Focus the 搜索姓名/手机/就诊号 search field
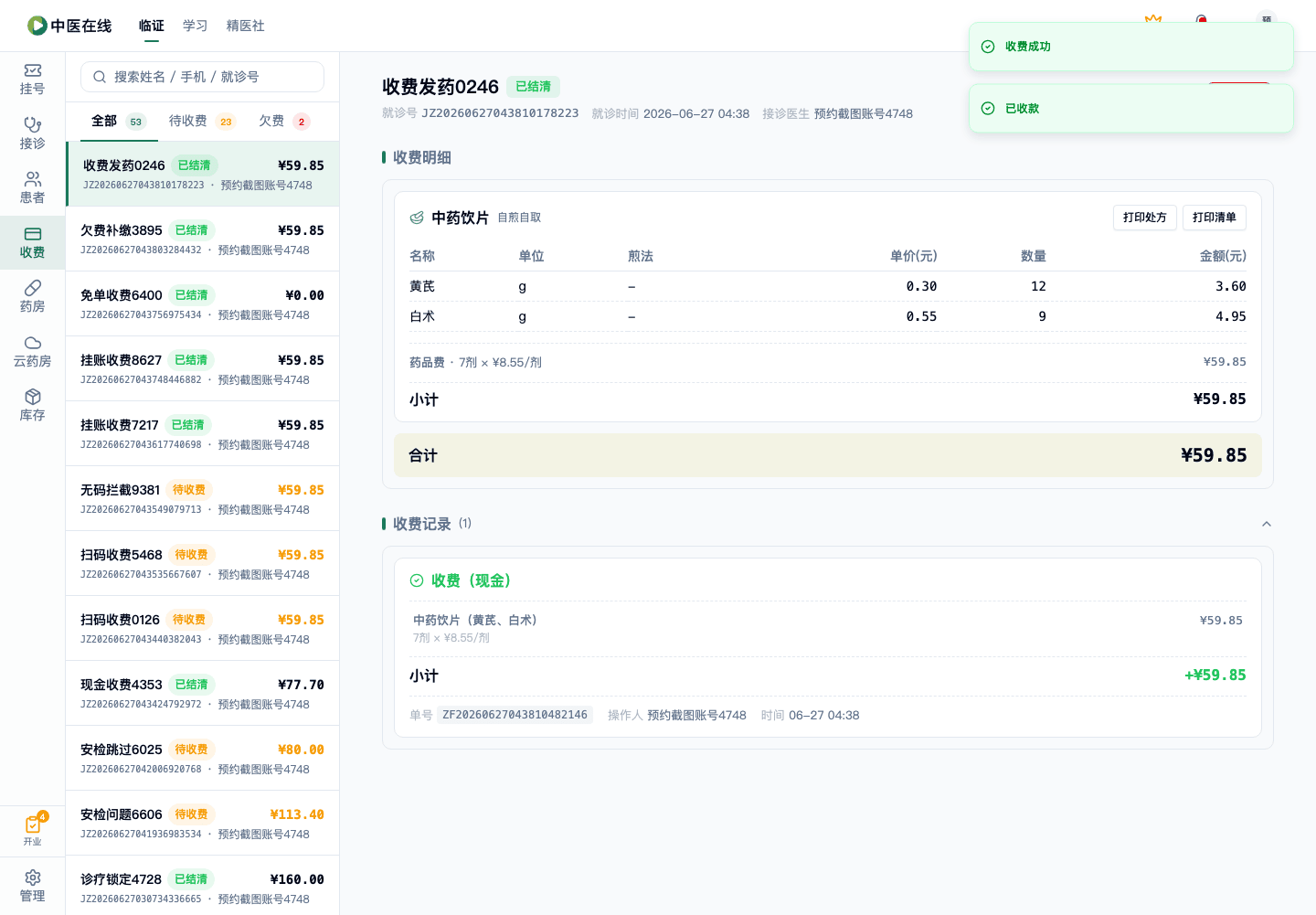The width and height of the screenshot is (1316, 915). point(202,77)
